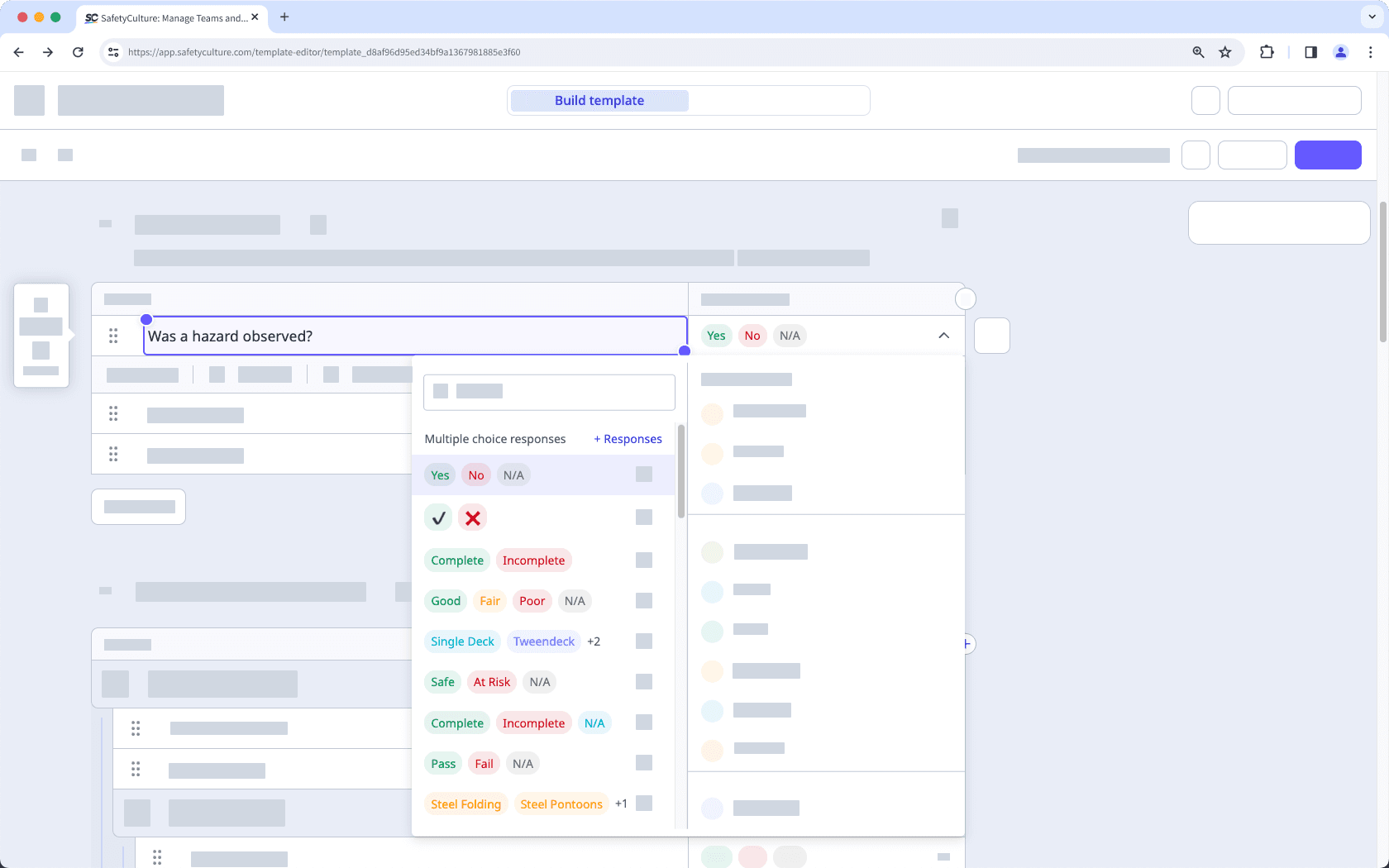Collapse the responses dropdown with the chevron
The height and width of the screenshot is (868, 1389).
point(943,336)
